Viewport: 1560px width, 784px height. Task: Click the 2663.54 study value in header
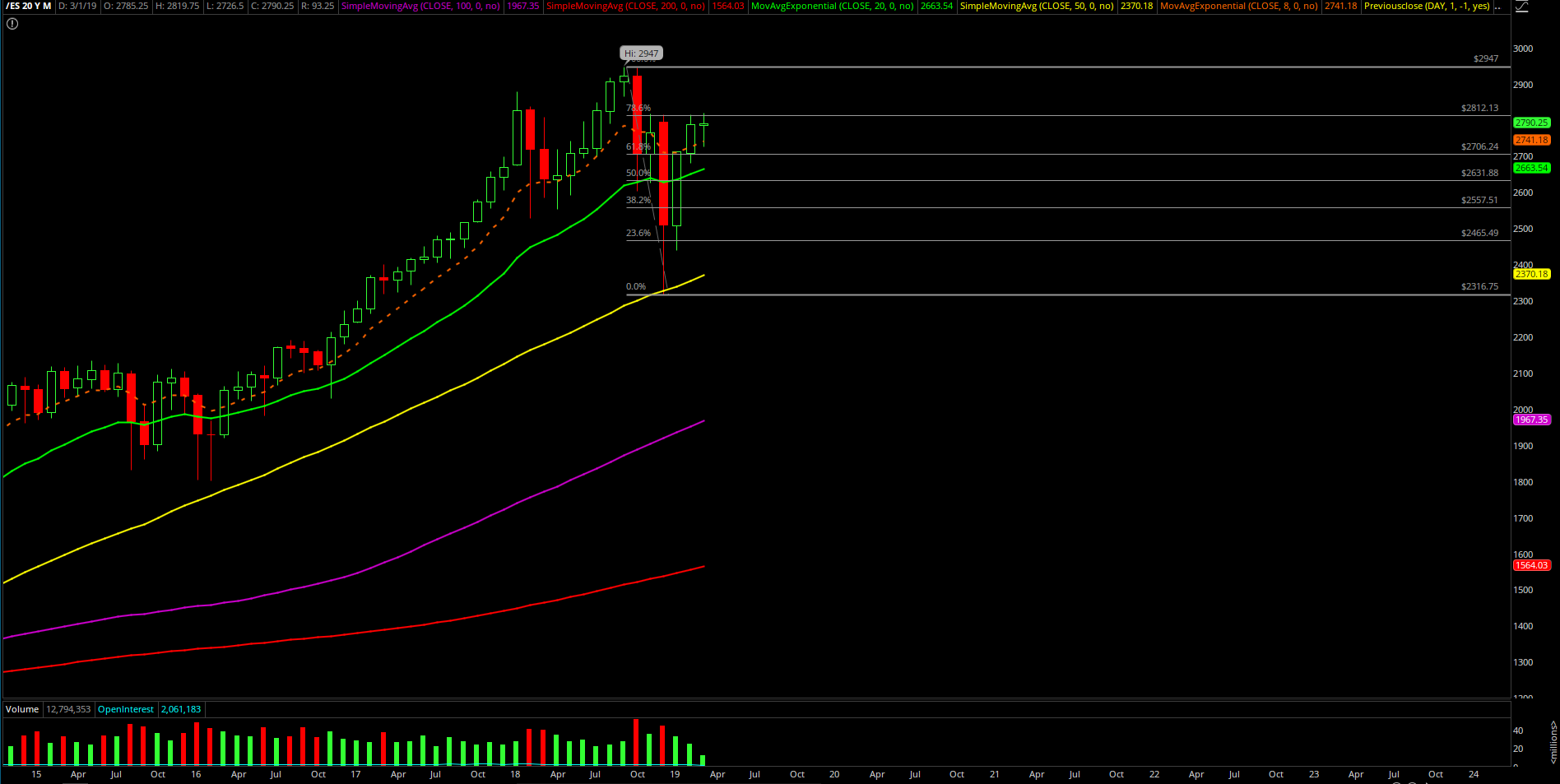(937, 6)
